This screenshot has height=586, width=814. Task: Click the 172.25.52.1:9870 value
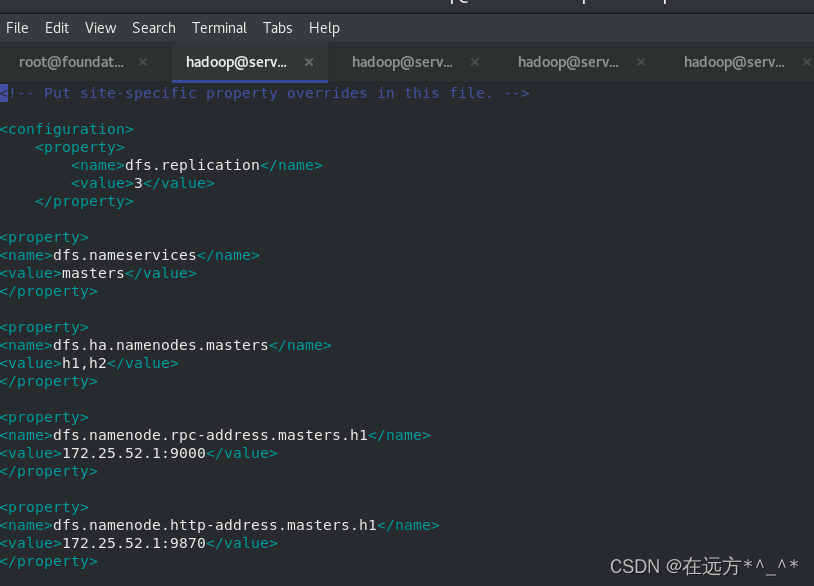[134, 543]
